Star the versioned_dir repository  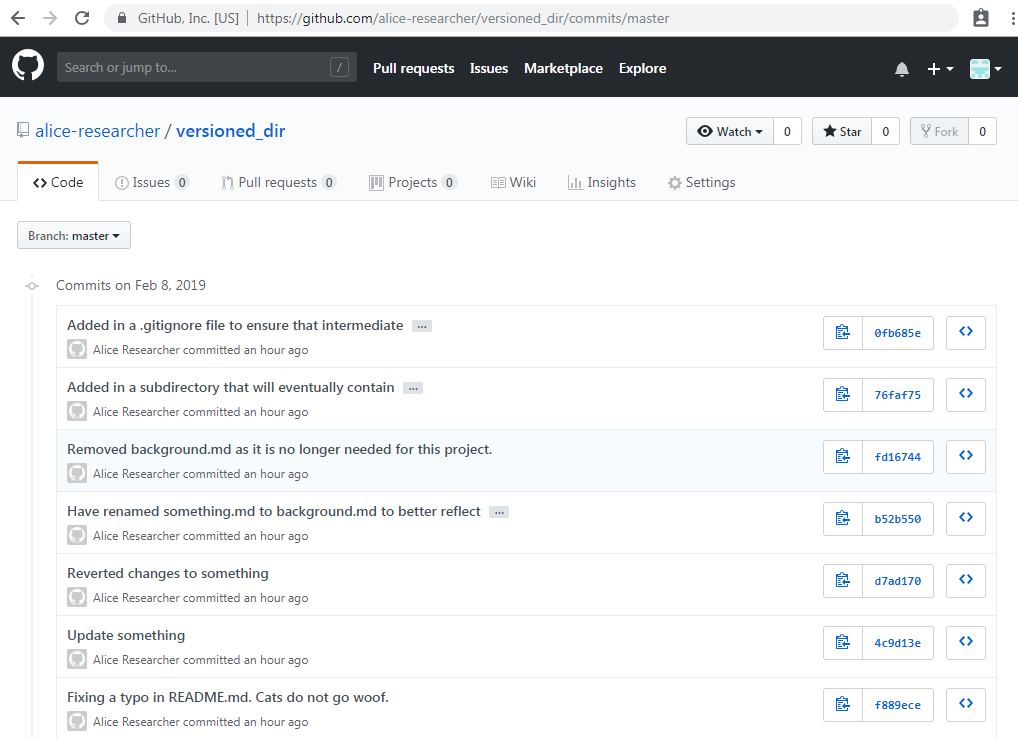841,131
